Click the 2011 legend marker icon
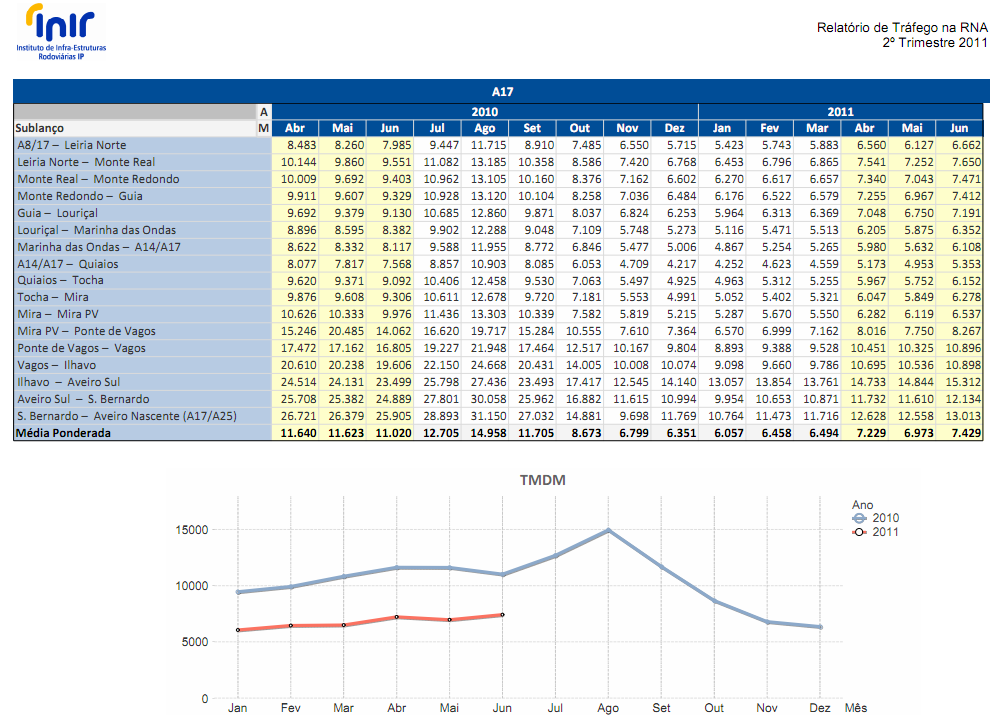 pos(859,532)
